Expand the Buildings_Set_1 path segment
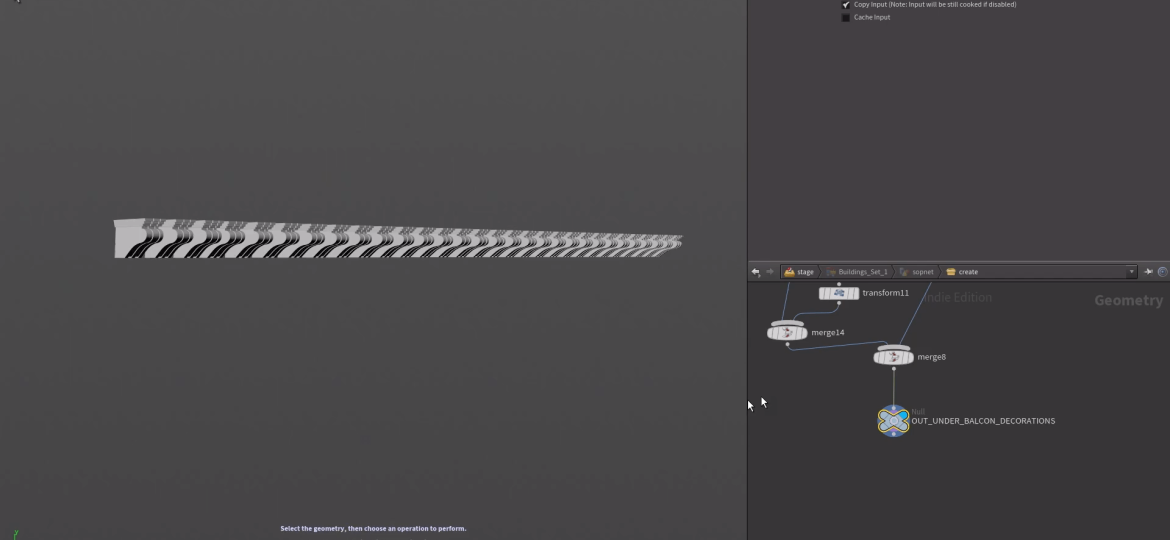The height and width of the screenshot is (540, 1170). [x=862, y=272]
